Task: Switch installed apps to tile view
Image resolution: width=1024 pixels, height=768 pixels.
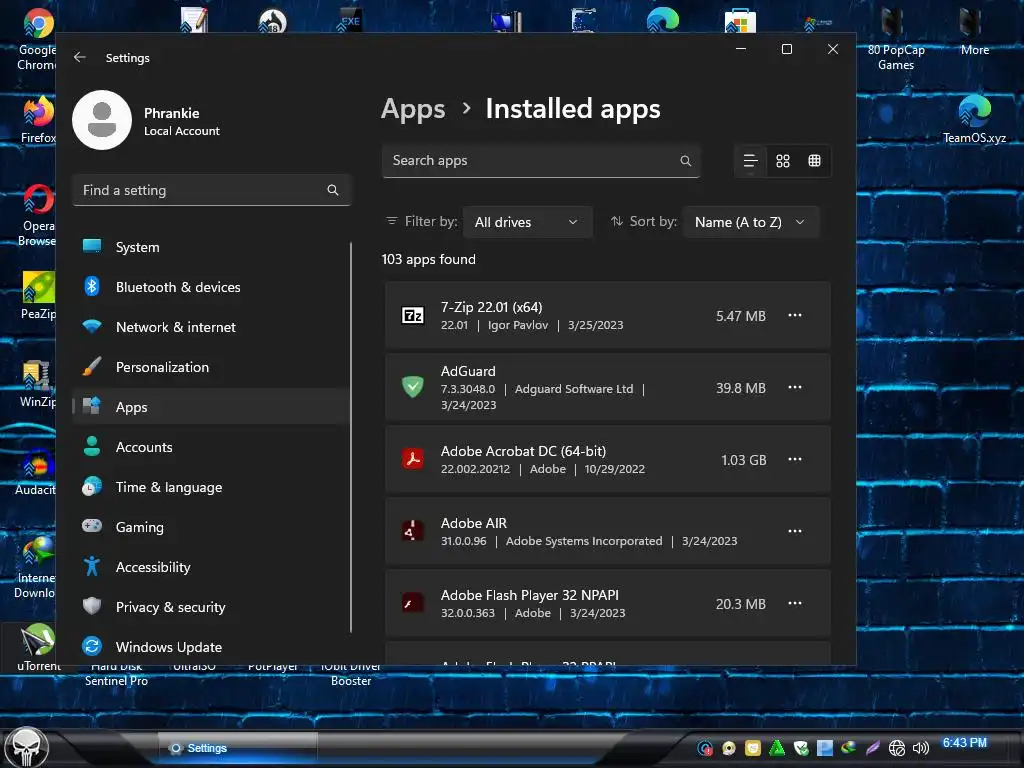Action: coord(814,161)
